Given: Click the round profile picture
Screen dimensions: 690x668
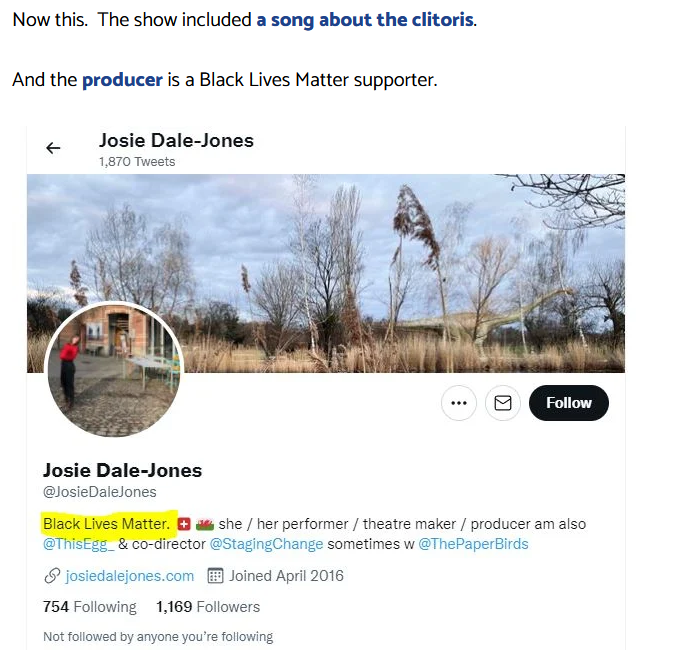Looking at the screenshot, I should [x=114, y=371].
